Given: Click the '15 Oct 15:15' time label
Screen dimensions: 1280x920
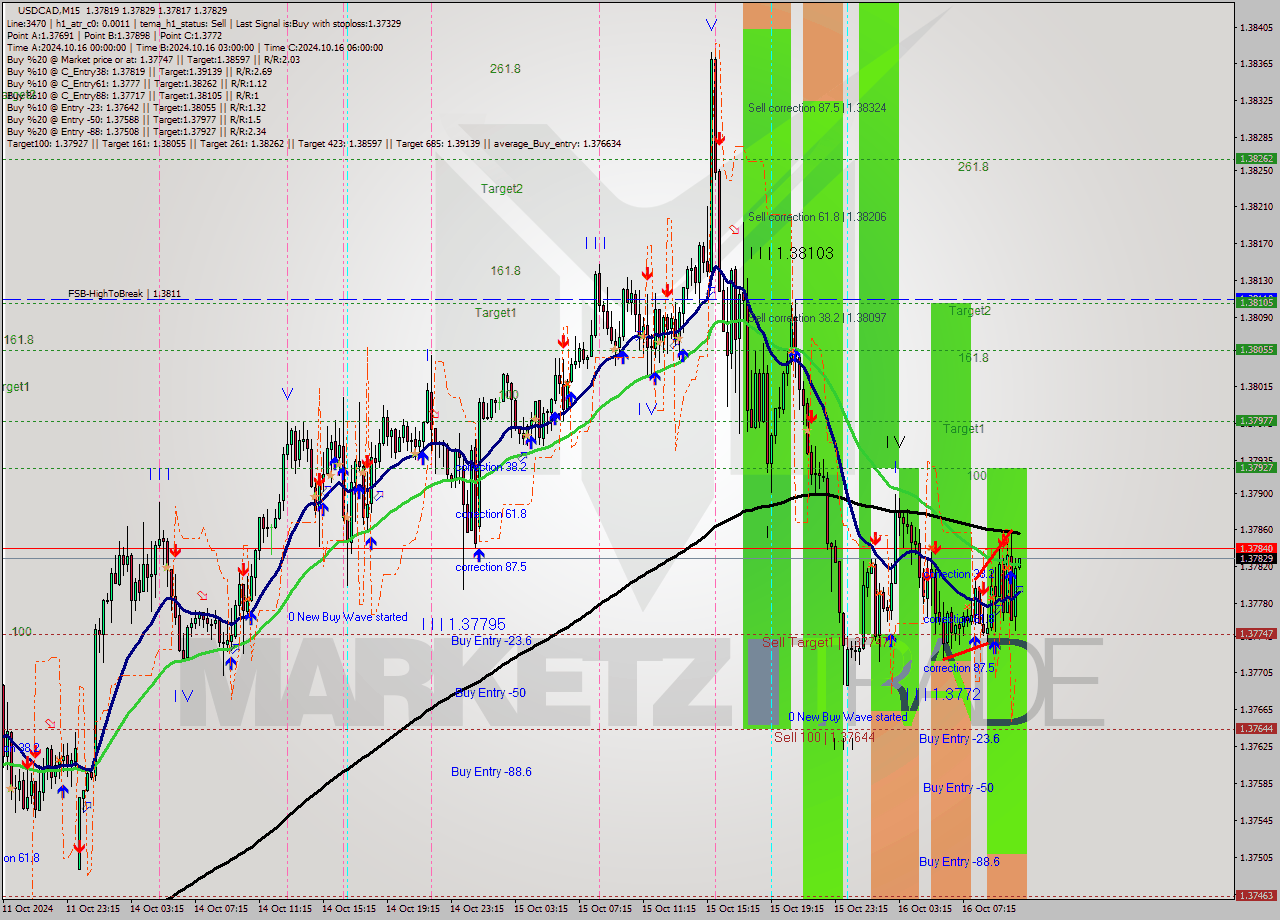Looking at the screenshot, I should 735,909.
